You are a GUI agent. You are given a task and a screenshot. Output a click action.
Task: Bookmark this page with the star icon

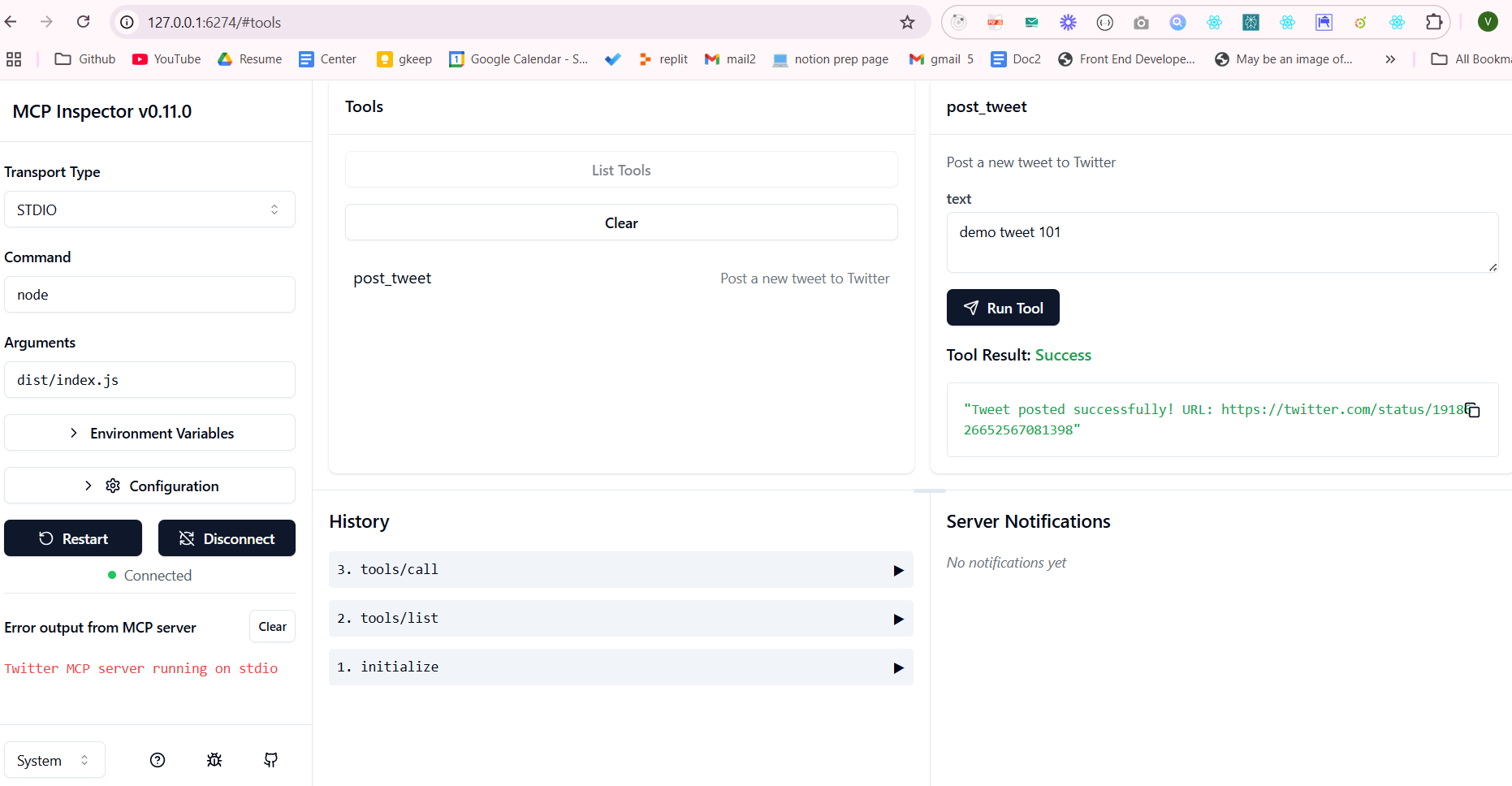907,23
